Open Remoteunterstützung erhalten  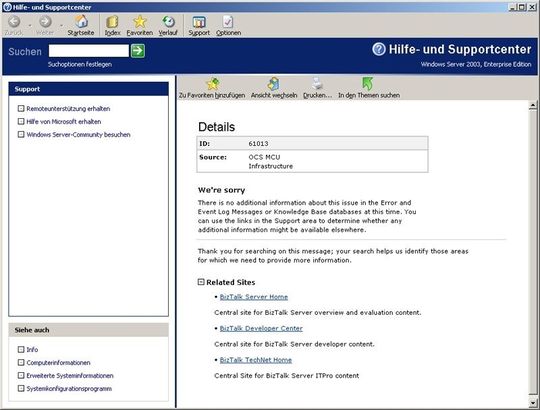tap(68, 109)
